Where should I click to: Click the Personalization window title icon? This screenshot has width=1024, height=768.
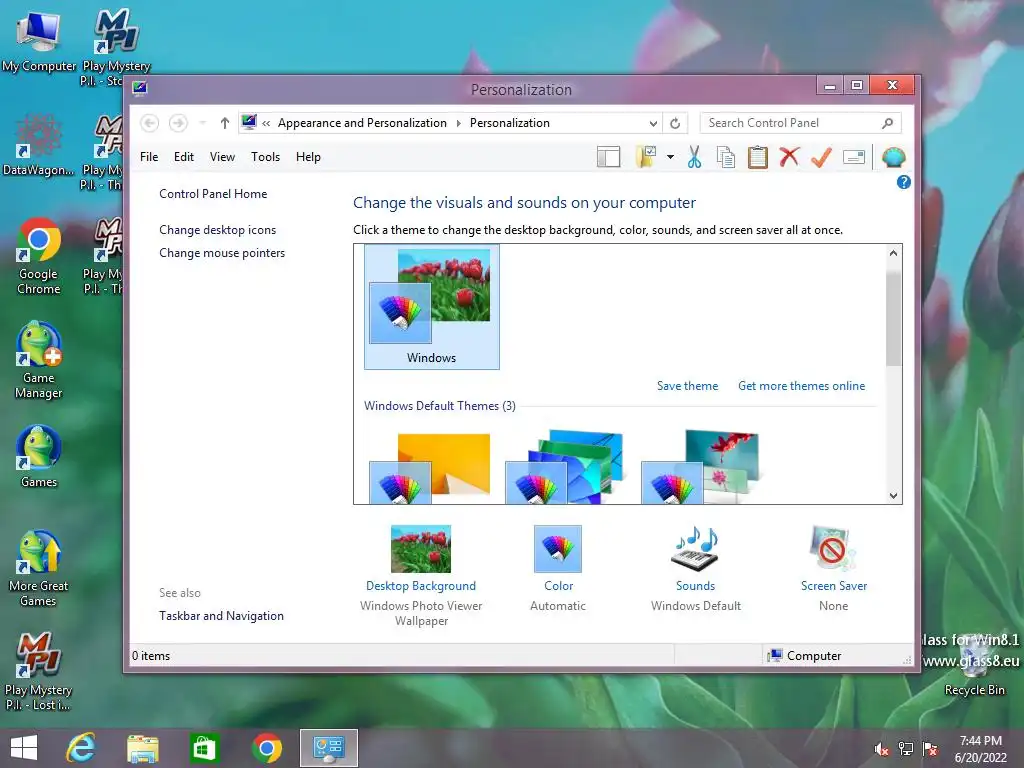[x=139, y=88]
